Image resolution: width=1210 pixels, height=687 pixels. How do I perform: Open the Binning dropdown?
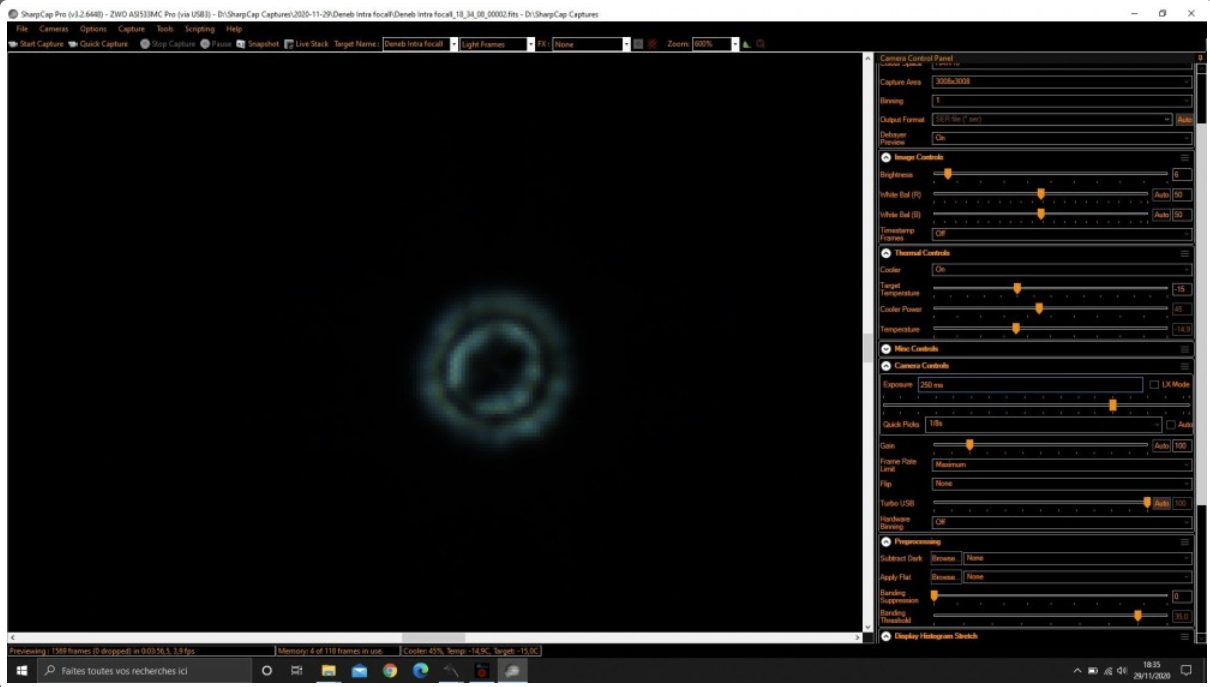(1061, 101)
